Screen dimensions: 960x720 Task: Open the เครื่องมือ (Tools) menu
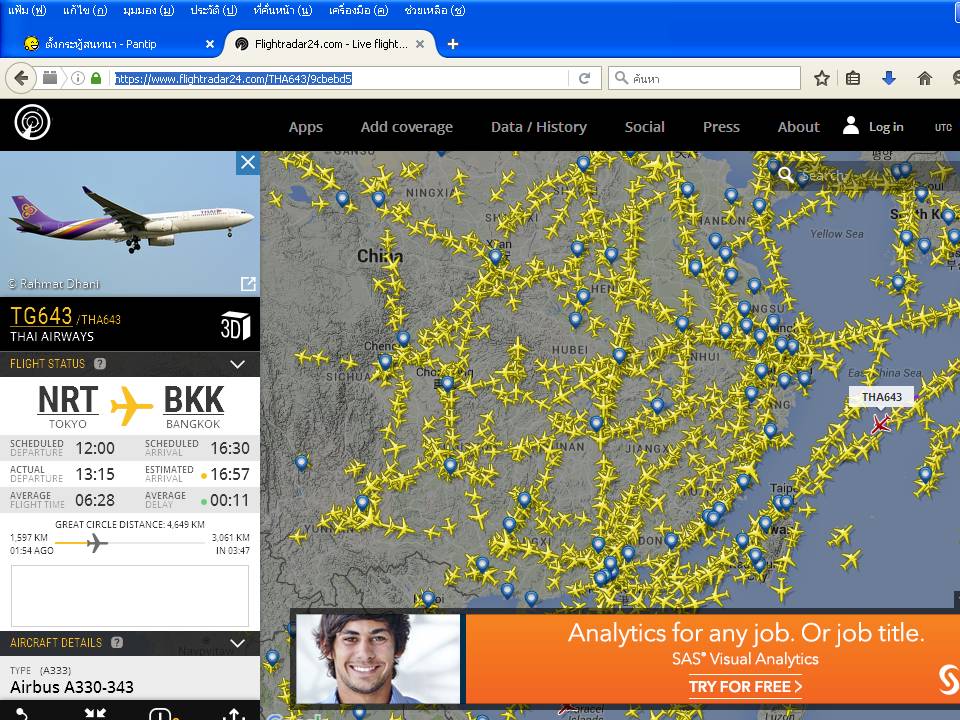click(358, 10)
